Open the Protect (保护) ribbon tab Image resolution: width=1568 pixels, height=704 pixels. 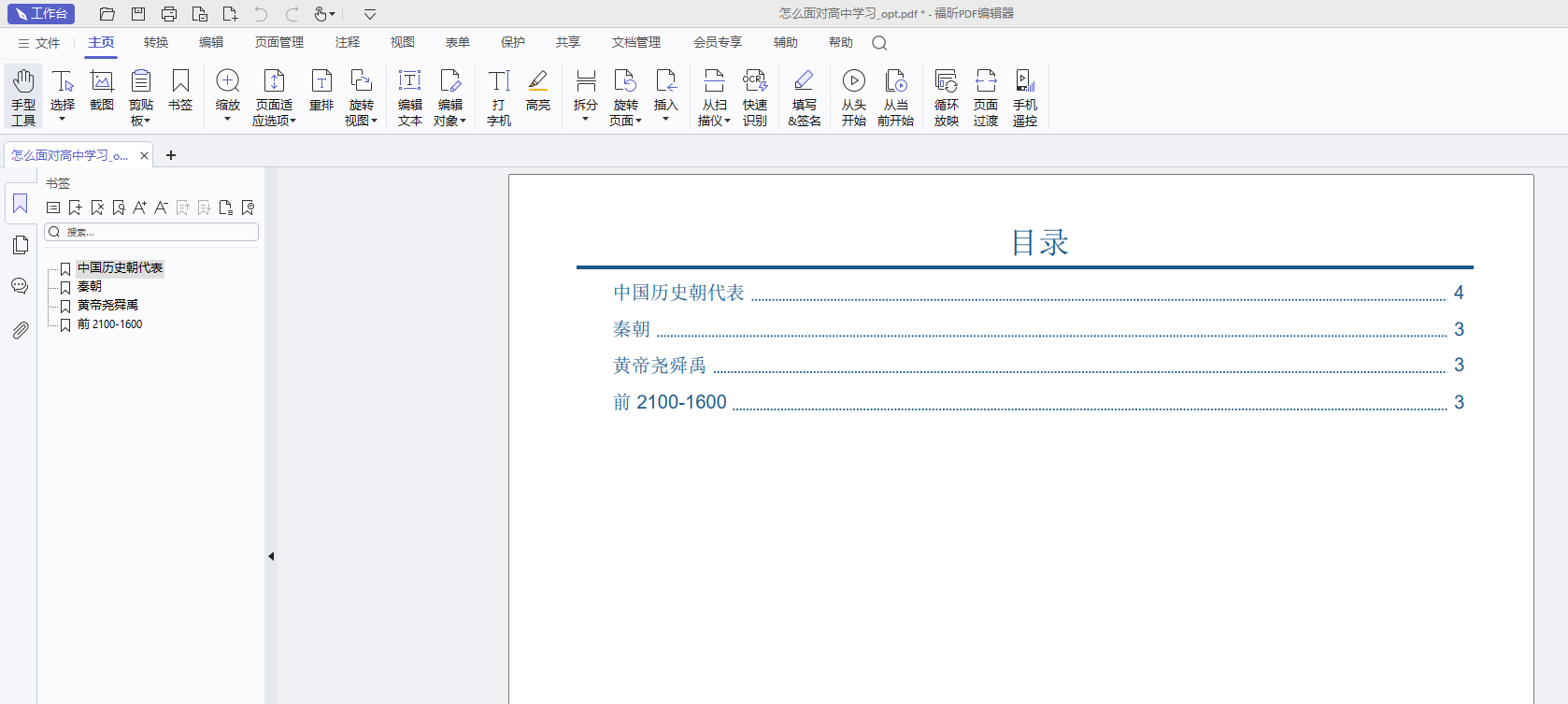point(513,42)
